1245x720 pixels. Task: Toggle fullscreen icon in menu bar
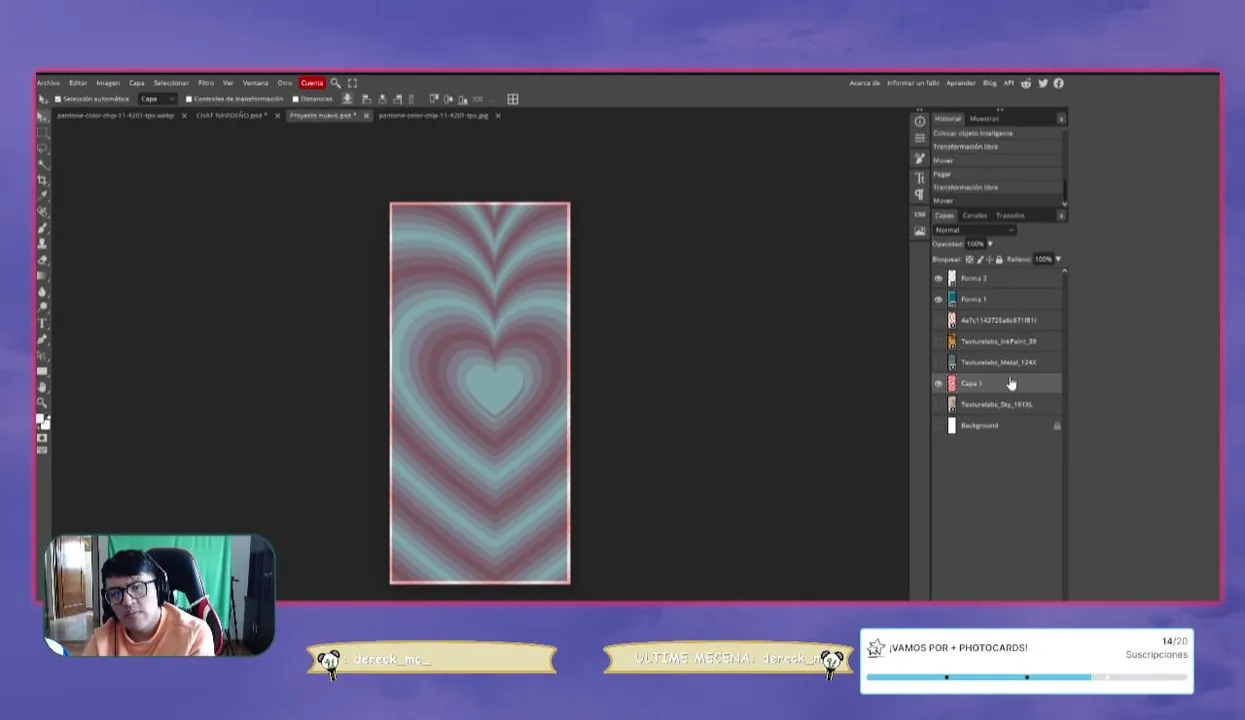[352, 83]
